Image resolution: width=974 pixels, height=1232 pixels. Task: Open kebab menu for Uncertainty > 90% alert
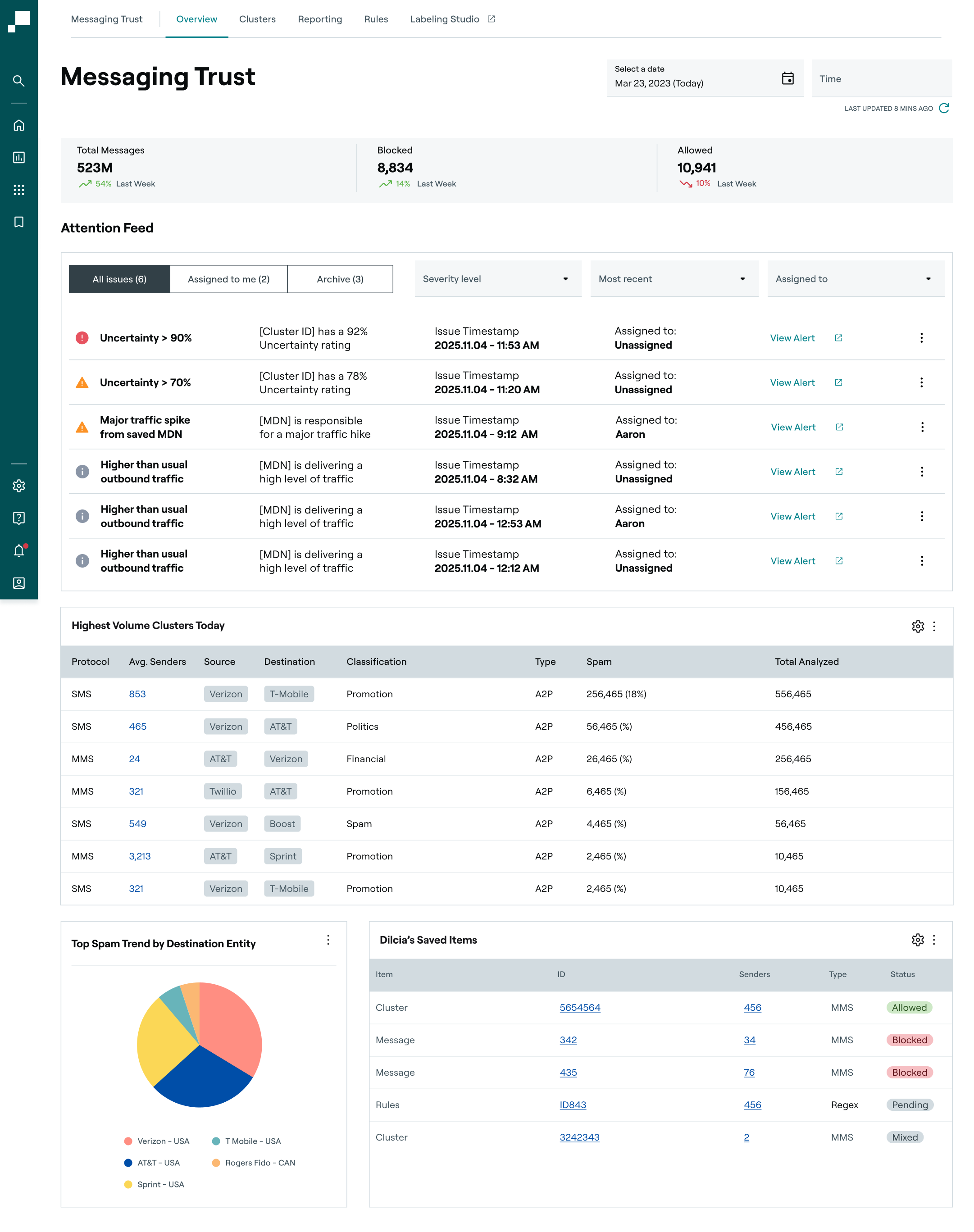coord(921,338)
